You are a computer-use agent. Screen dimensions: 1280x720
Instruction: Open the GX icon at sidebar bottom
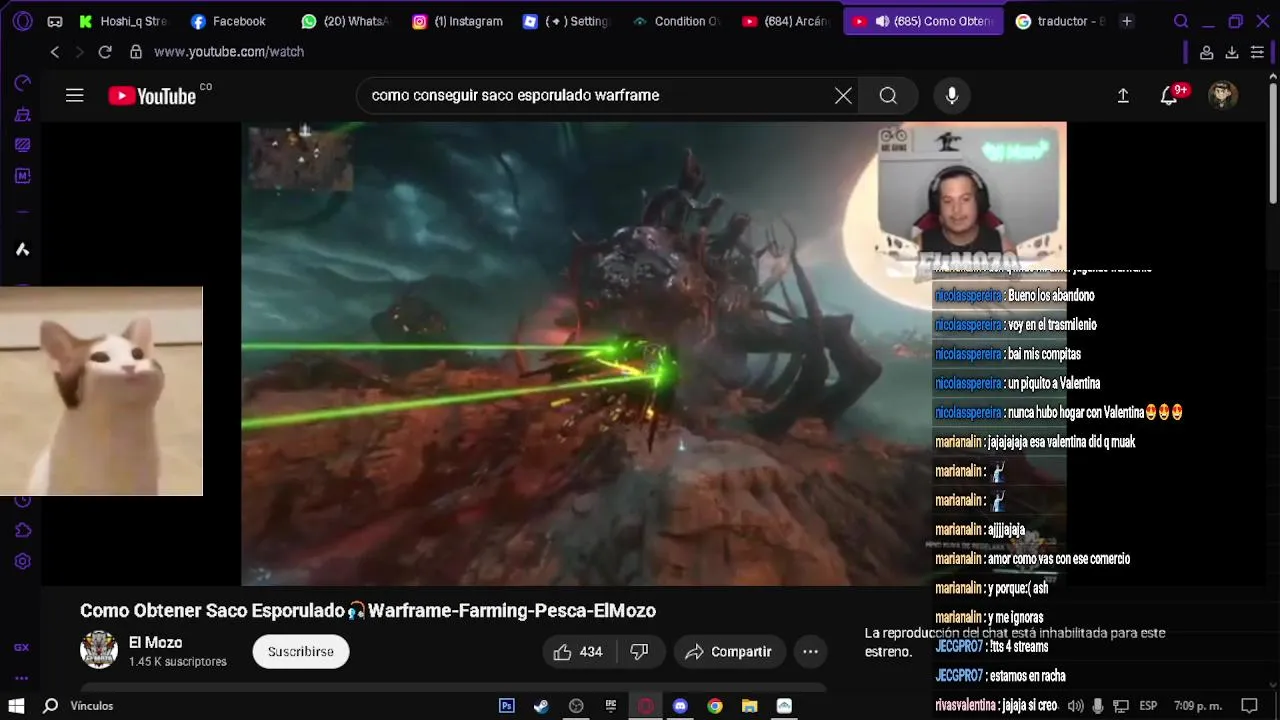pyautogui.click(x=21, y=648)
